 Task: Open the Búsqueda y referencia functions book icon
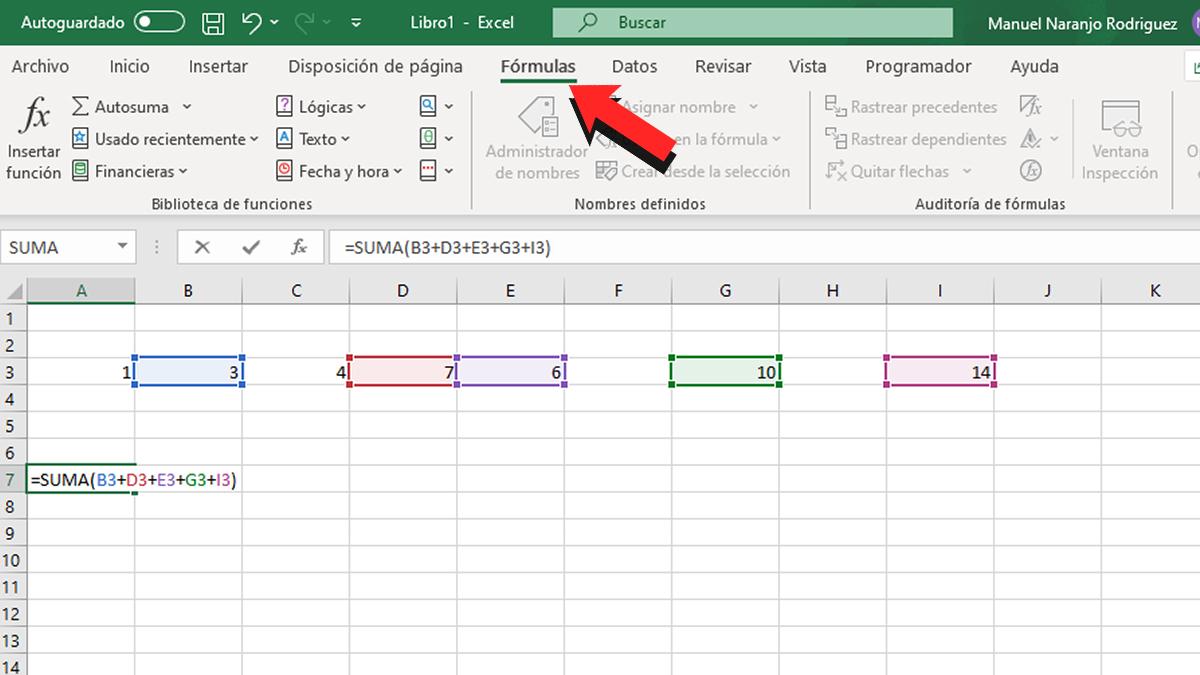(430, 106)
